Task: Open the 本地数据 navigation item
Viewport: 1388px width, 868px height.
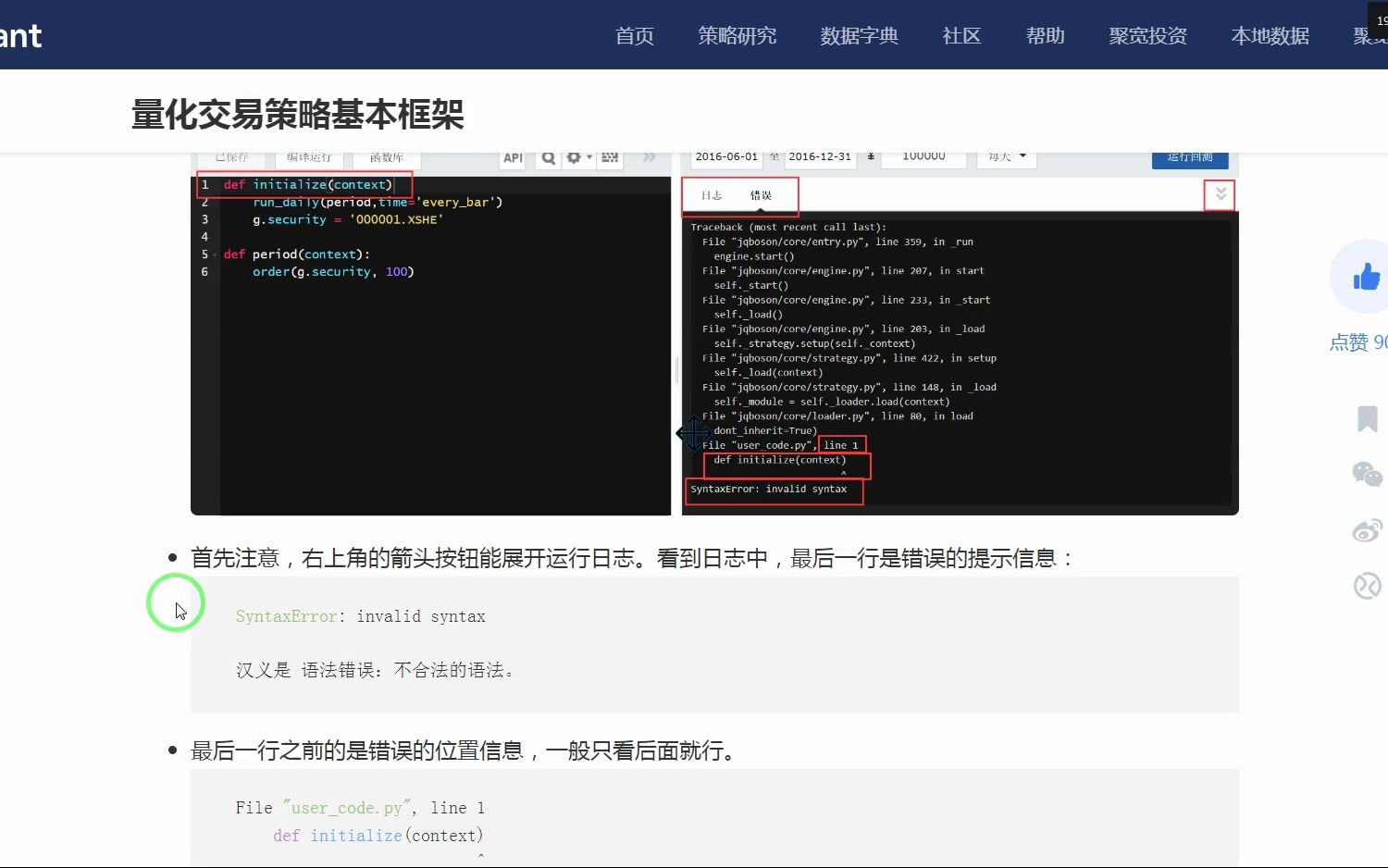Action: [1270, 36]
